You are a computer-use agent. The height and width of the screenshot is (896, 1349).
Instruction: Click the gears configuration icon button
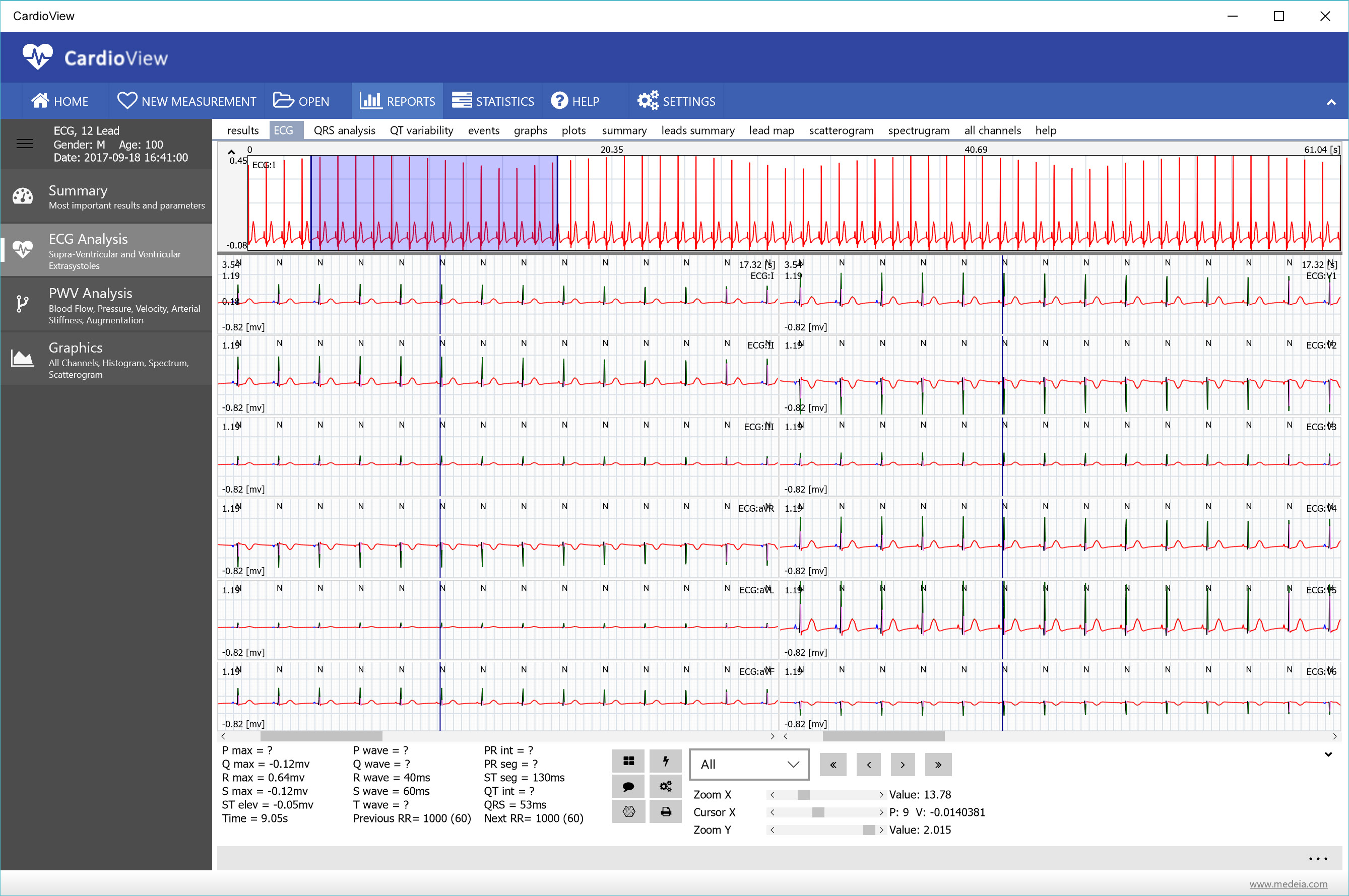click(x=665, y=786)
